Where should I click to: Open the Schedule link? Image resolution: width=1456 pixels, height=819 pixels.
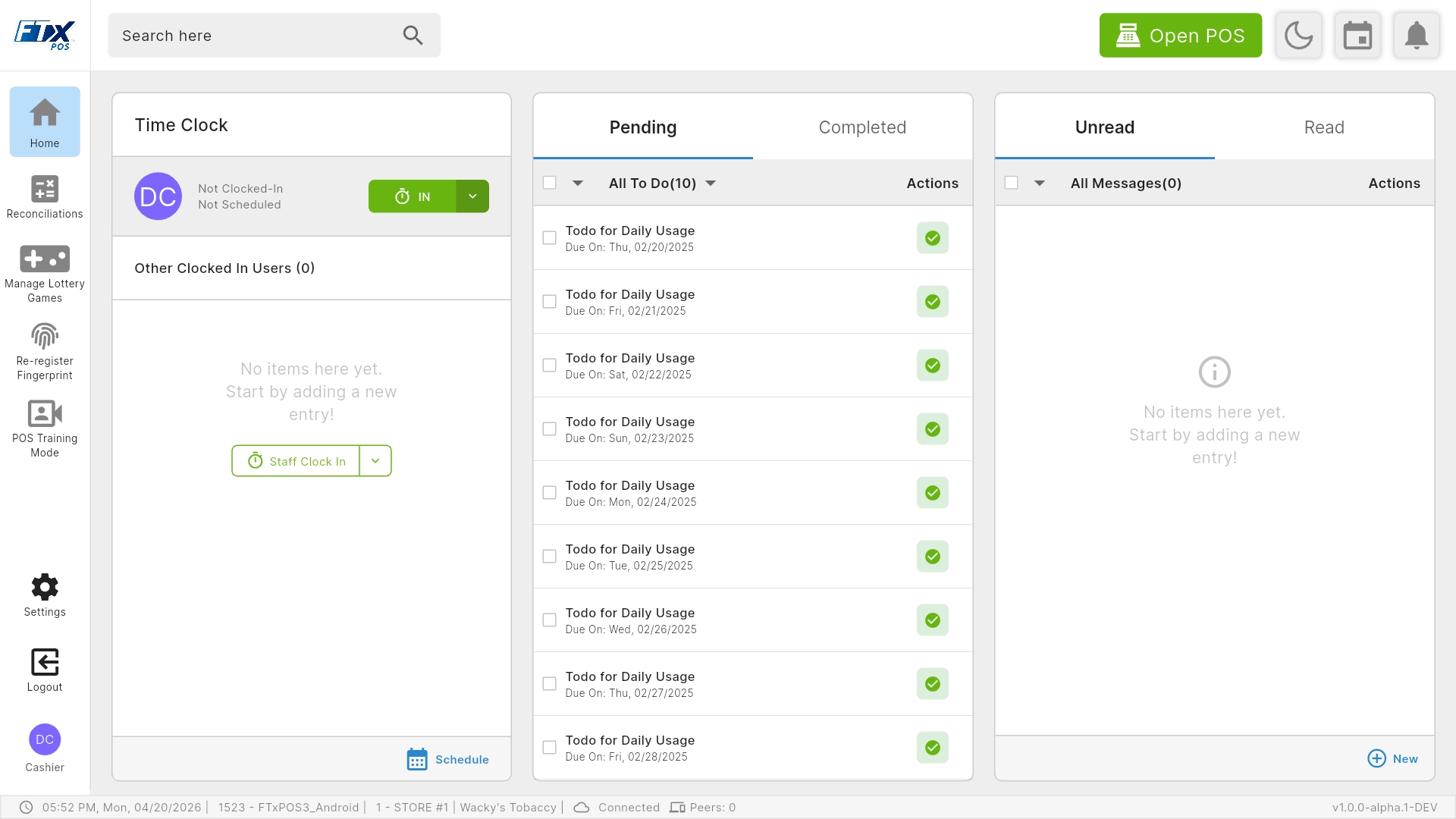pos(448,759)
